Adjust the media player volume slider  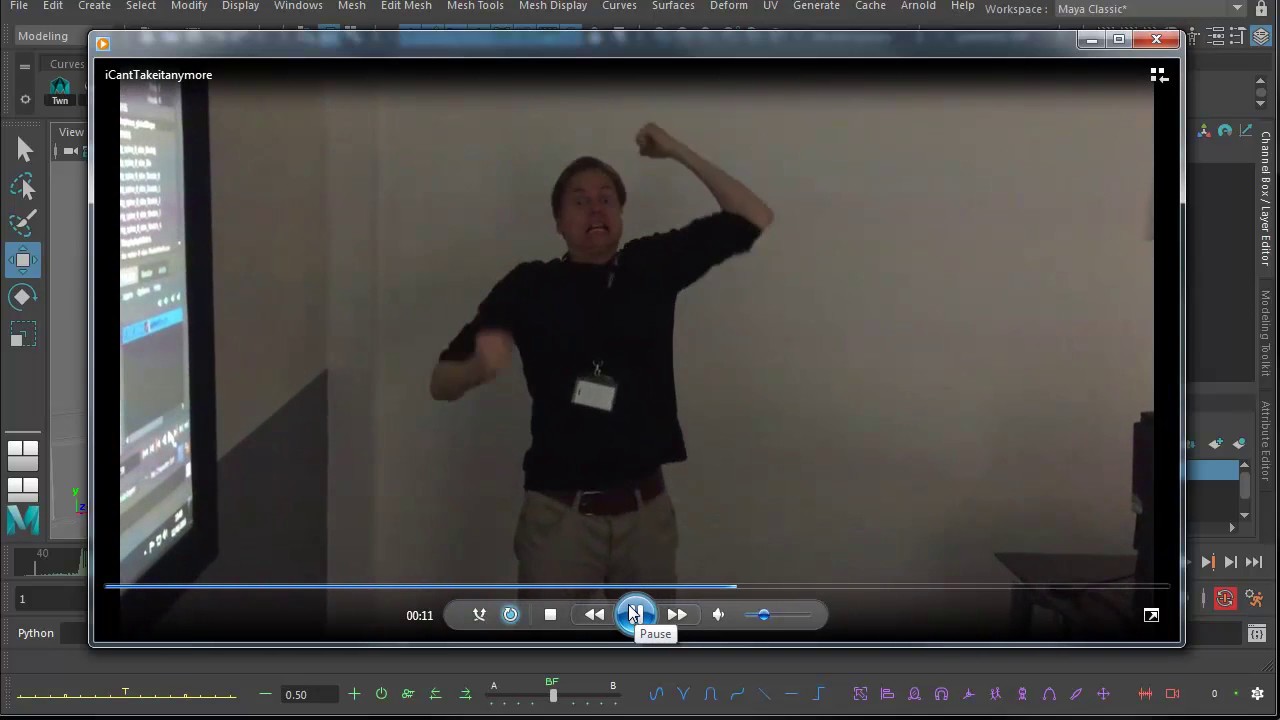click(x=778, y=615)
